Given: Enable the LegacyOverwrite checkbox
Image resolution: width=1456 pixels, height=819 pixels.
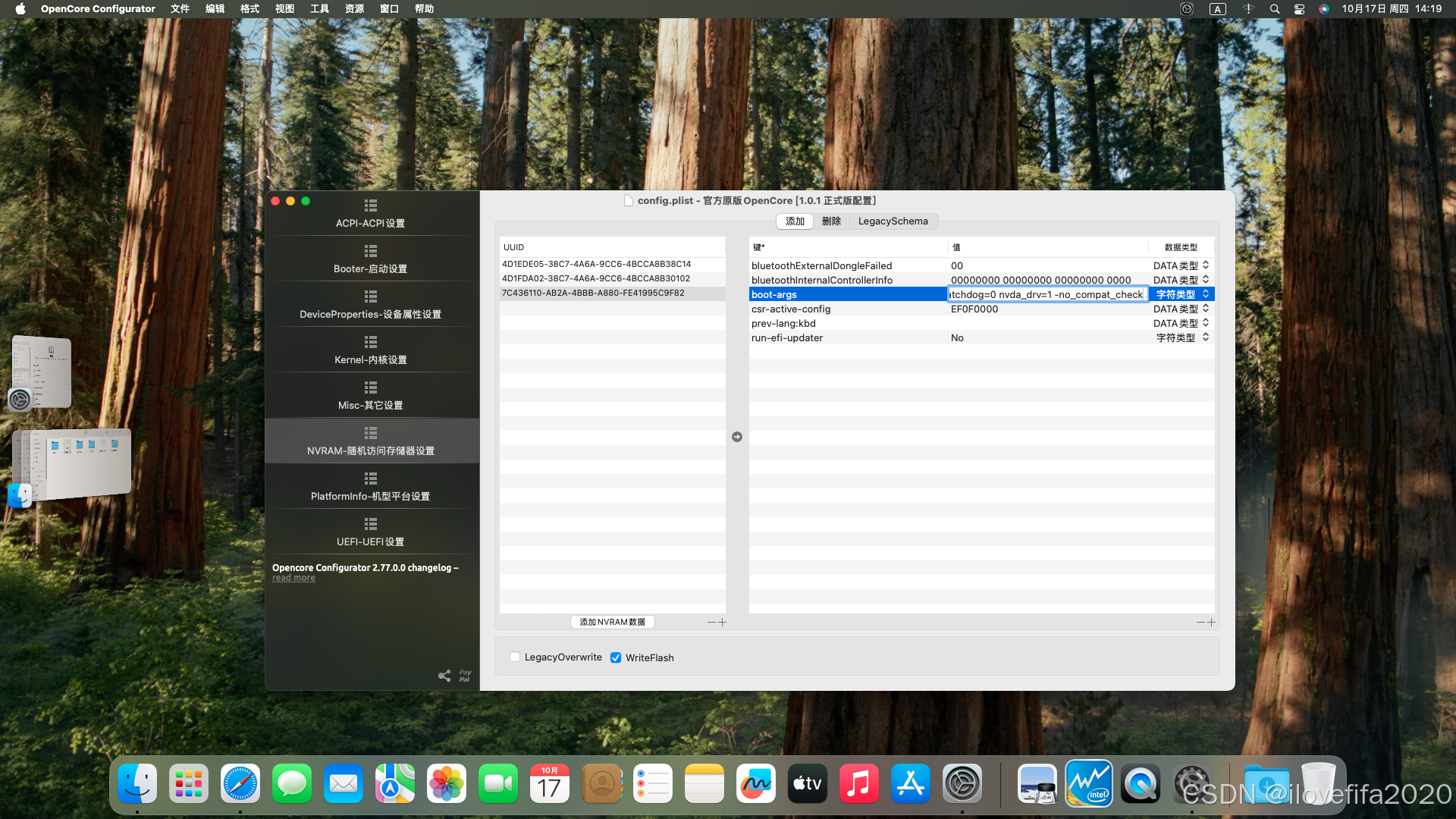Looking at the screenshot, I should click(x=515, y=657).
